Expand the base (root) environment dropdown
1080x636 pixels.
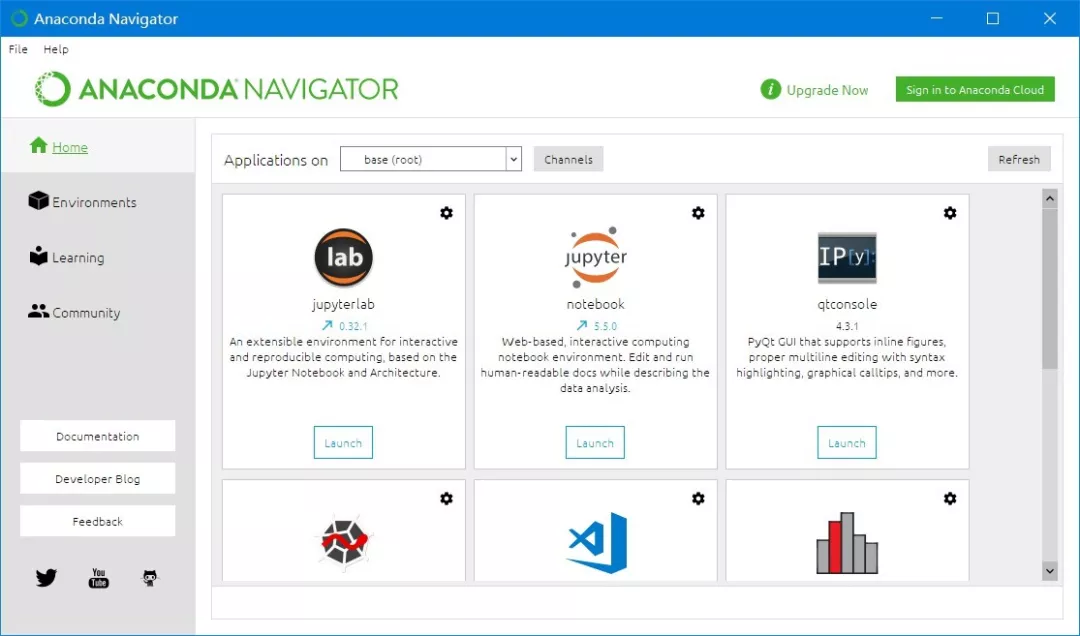click(x=513, y=159)
